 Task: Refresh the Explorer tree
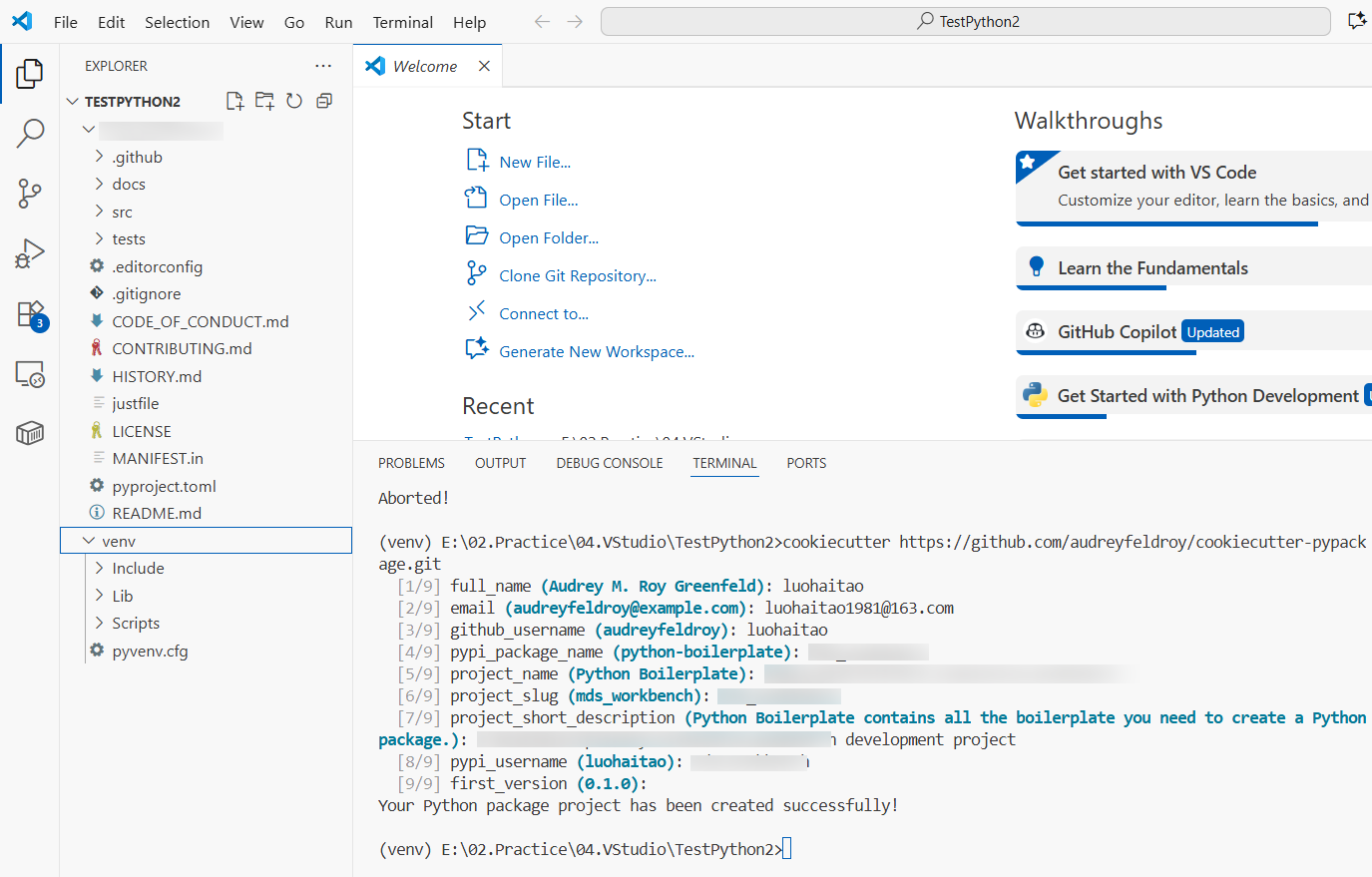tap(294, 101)
